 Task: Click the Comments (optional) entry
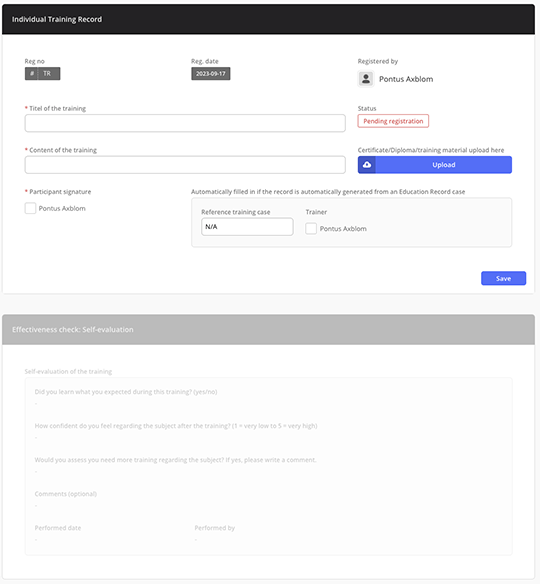pos(66,494)
